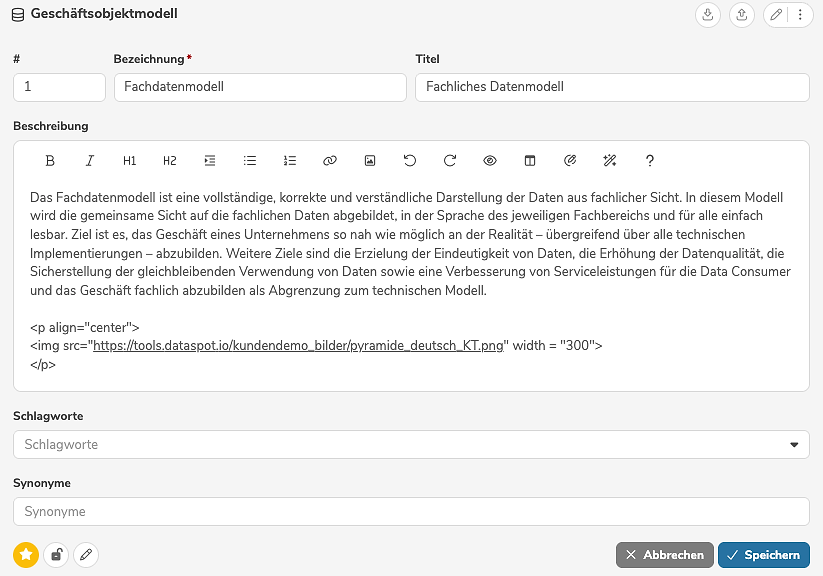
Task: Insert a link in the Beschreibung editor
Action: point(330,160)
